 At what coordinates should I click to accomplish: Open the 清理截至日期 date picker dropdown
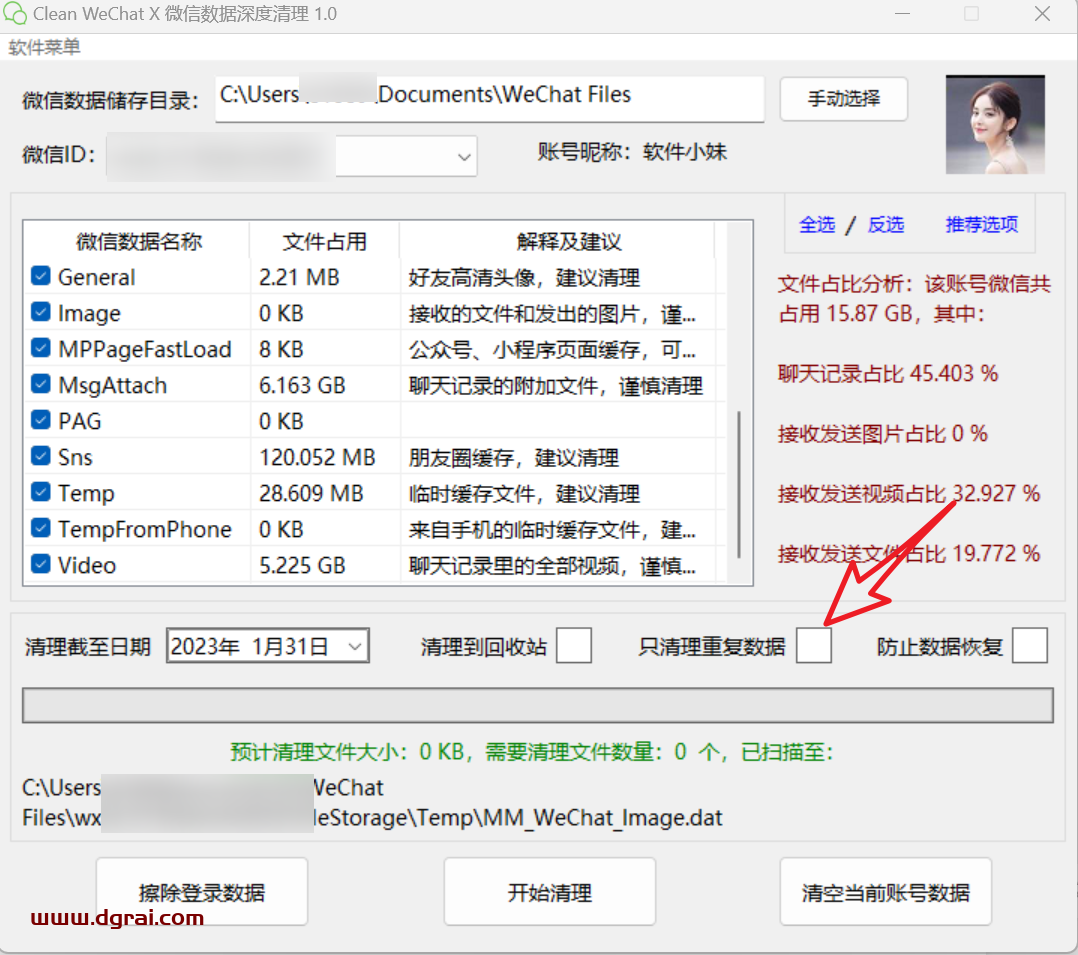(355, 646)
